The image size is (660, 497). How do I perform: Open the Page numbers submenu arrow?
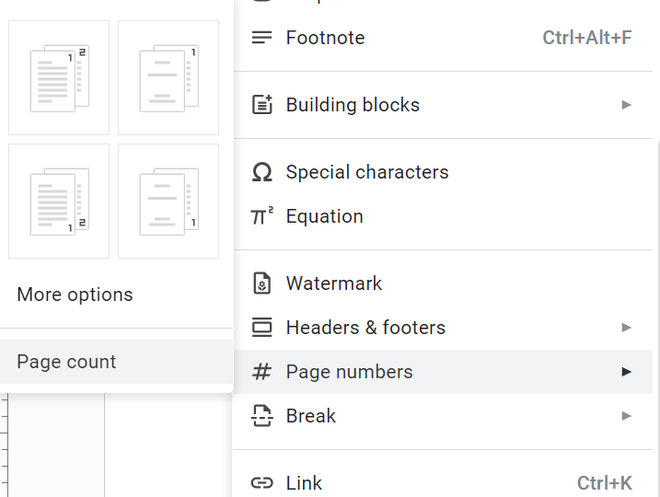[626, 372]
